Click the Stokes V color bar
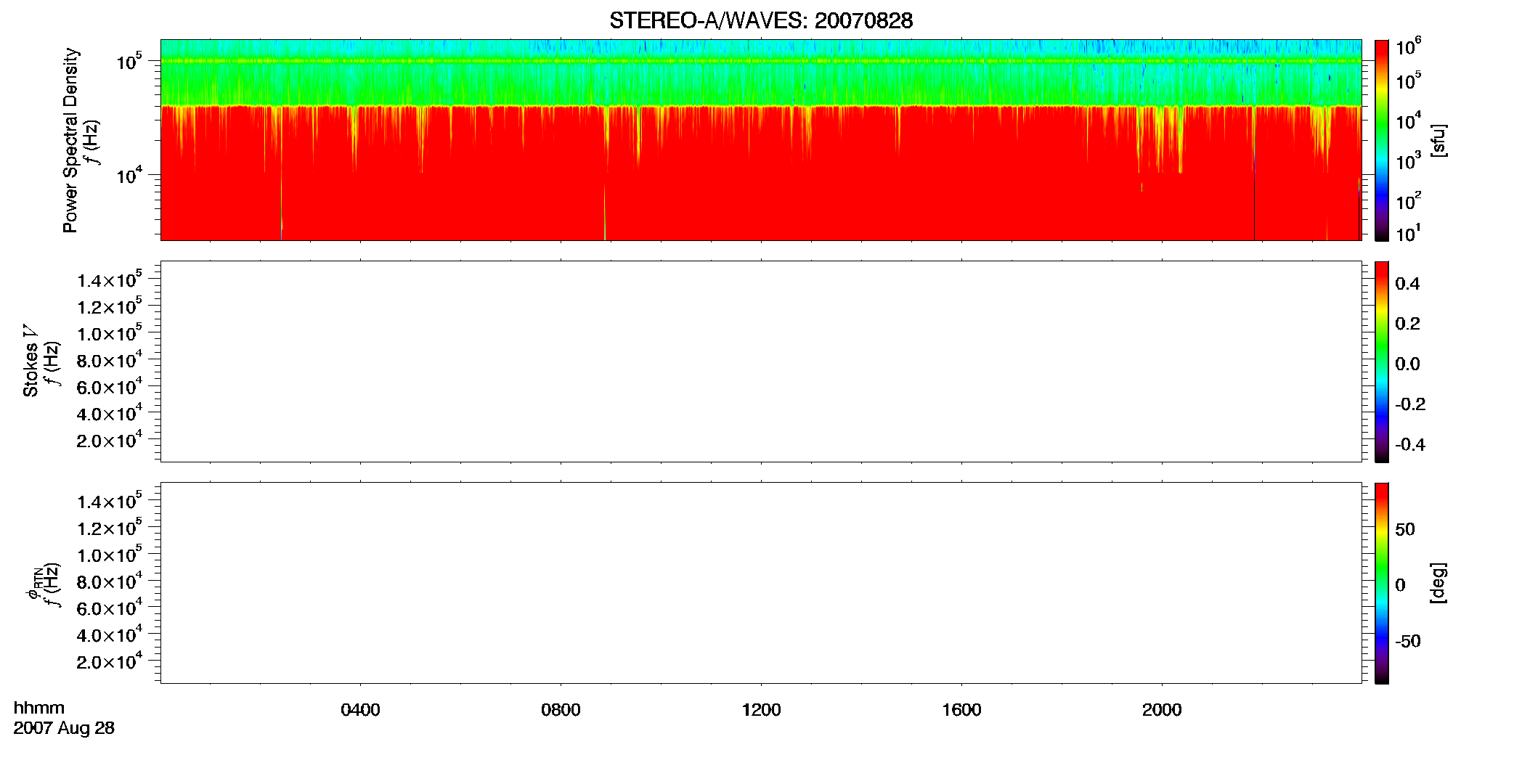The image size is (1522, 784). pyautogui.click(x=1382, y=362)
